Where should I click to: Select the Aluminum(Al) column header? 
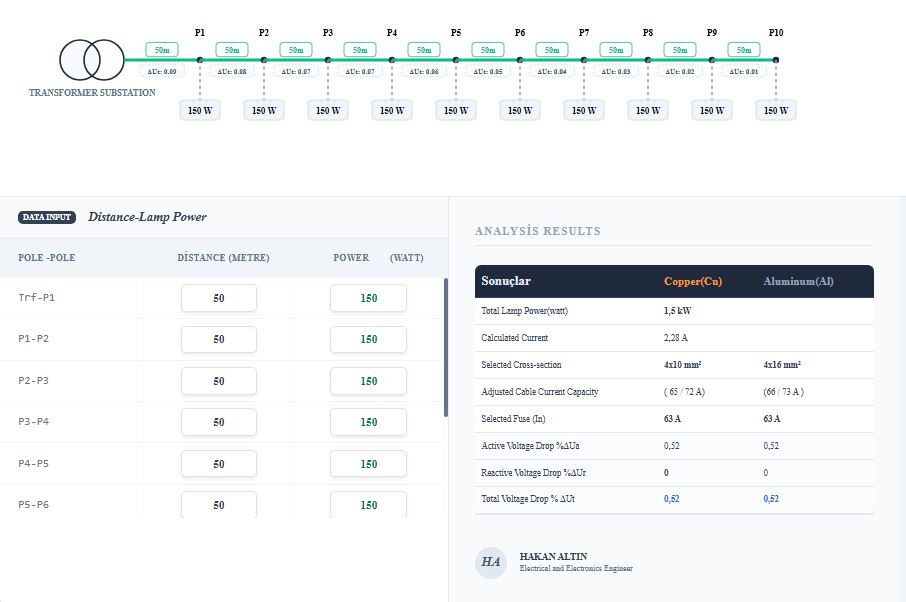(x=798, y=282)
